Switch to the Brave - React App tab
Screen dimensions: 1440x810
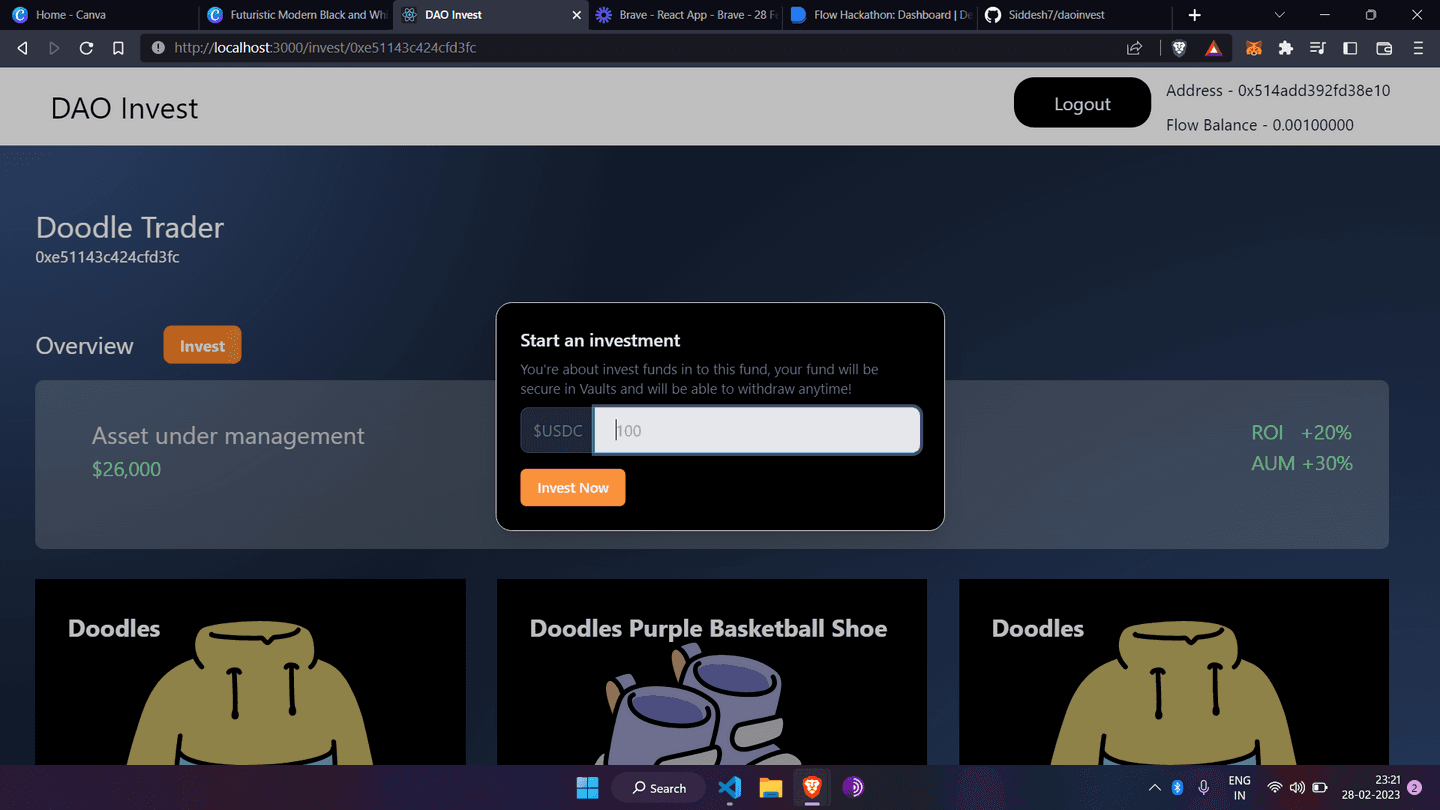(685, 15)
